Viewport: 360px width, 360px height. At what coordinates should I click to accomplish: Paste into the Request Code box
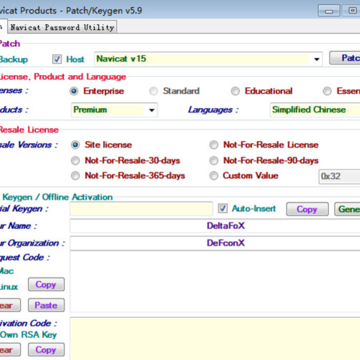[46, 305]
